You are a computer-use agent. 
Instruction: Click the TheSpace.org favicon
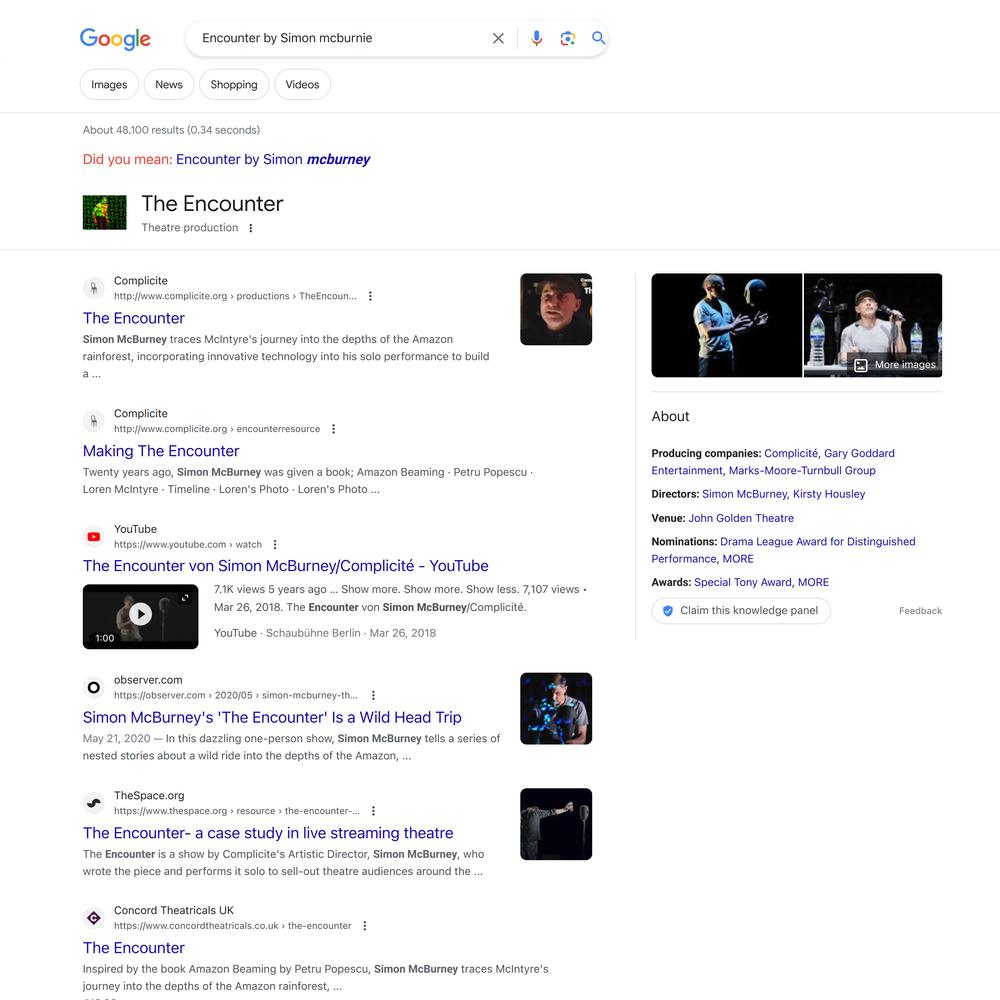click(x=94, y=803)
